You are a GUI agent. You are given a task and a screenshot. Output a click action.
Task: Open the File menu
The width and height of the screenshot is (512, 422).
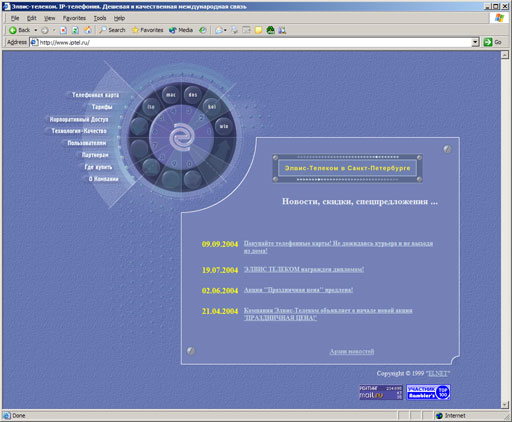click(x=15, y=18)
